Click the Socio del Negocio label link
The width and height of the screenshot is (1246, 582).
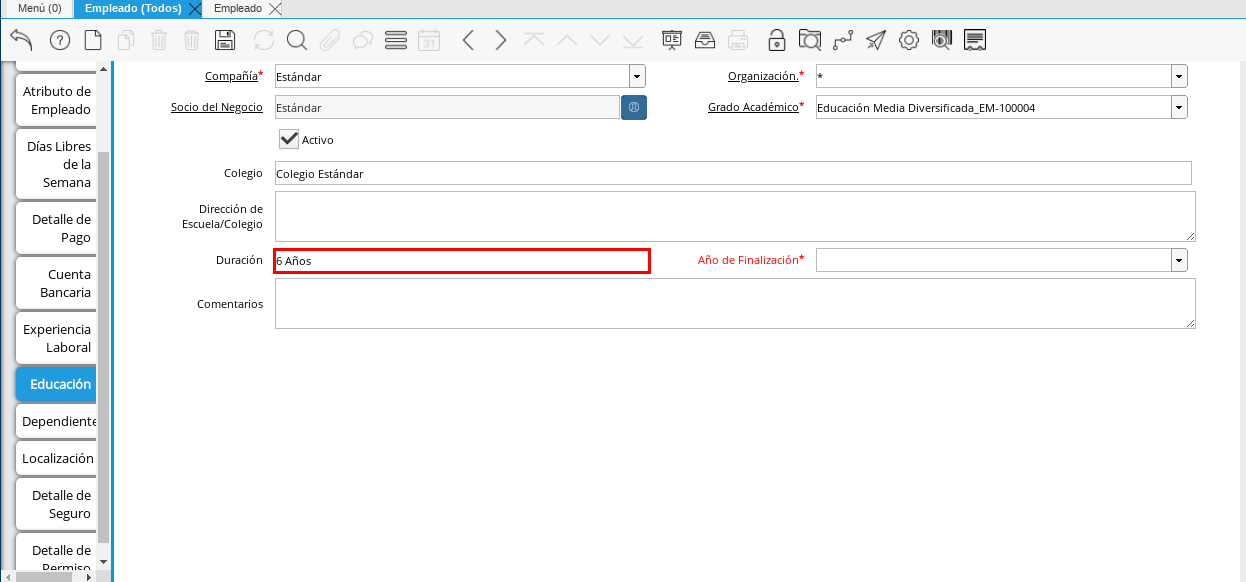[x=217, y=107]
